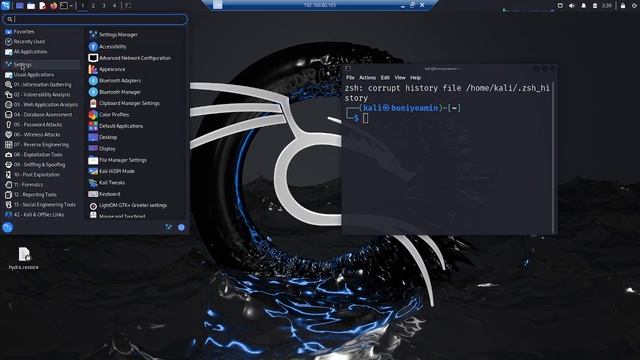640x360 pixels.
Task: Launch Bluetooth Manager
Action: click(x=136, y=92)
